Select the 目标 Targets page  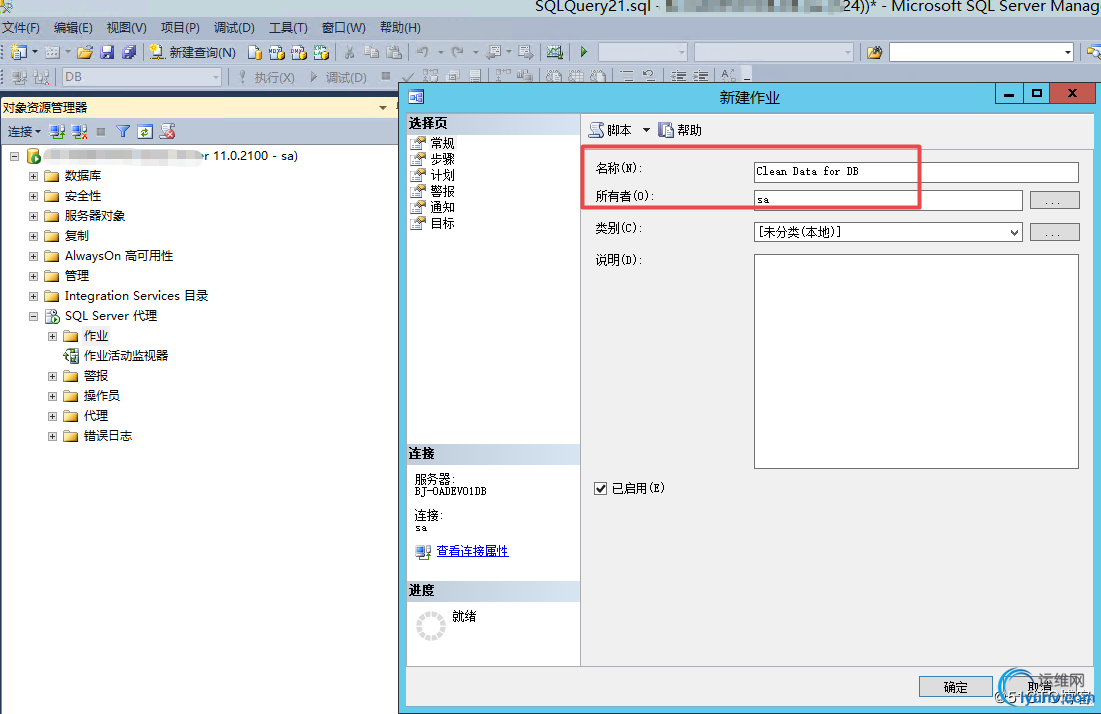(x=442, y=223)
